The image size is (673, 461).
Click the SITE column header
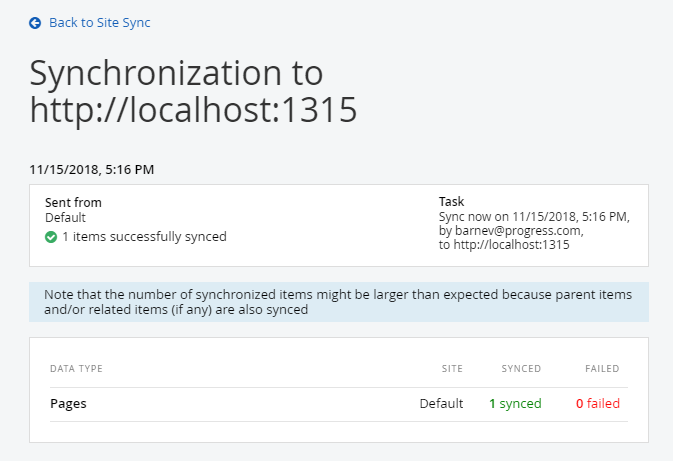452,369
